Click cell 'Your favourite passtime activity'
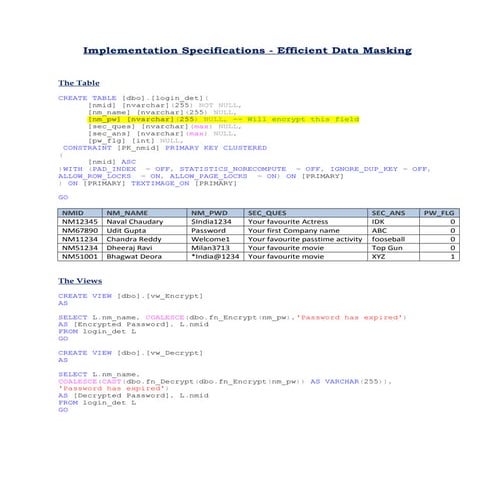Viewport: 495px width, 495px height. tap(306, 239)
